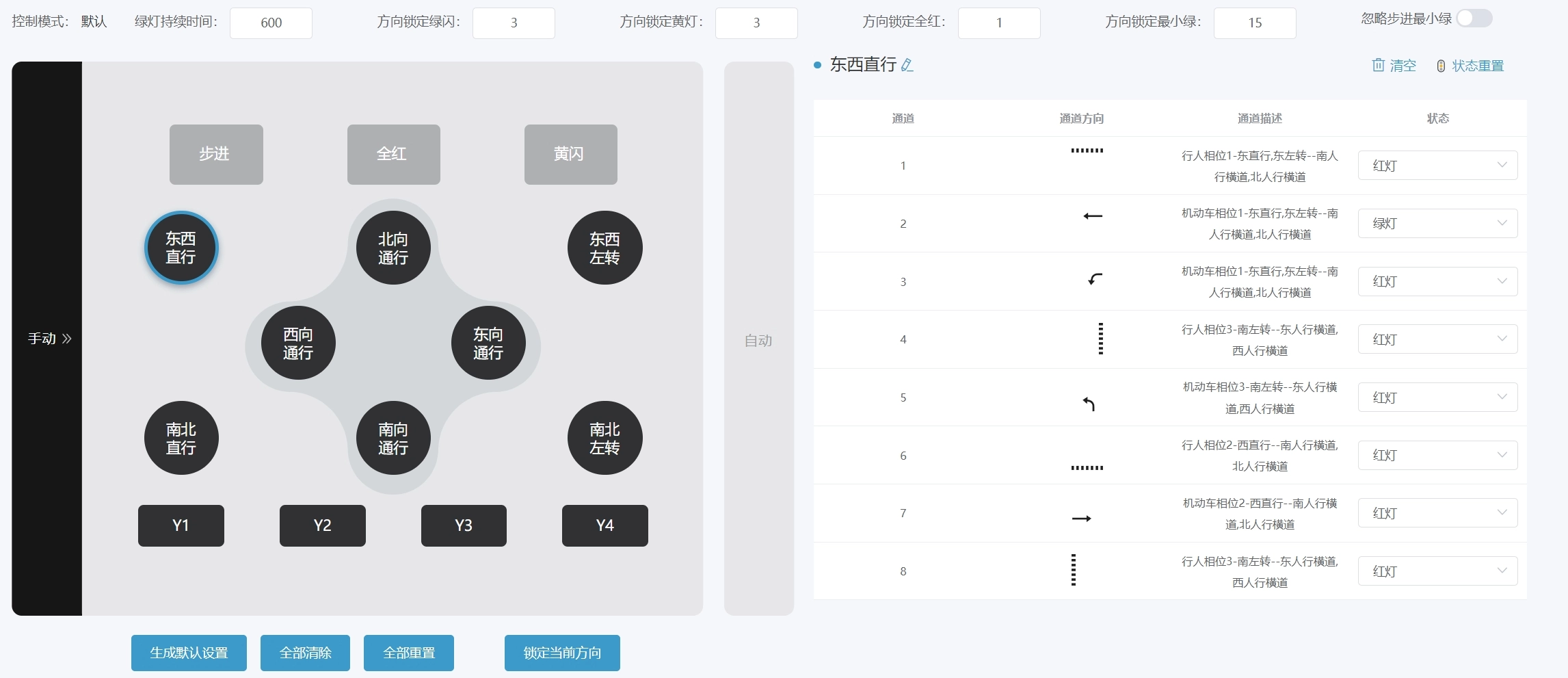Click the 状态重置 reset icon
The height and width of the screenshot is (678, 1568).
(1441, 66)
